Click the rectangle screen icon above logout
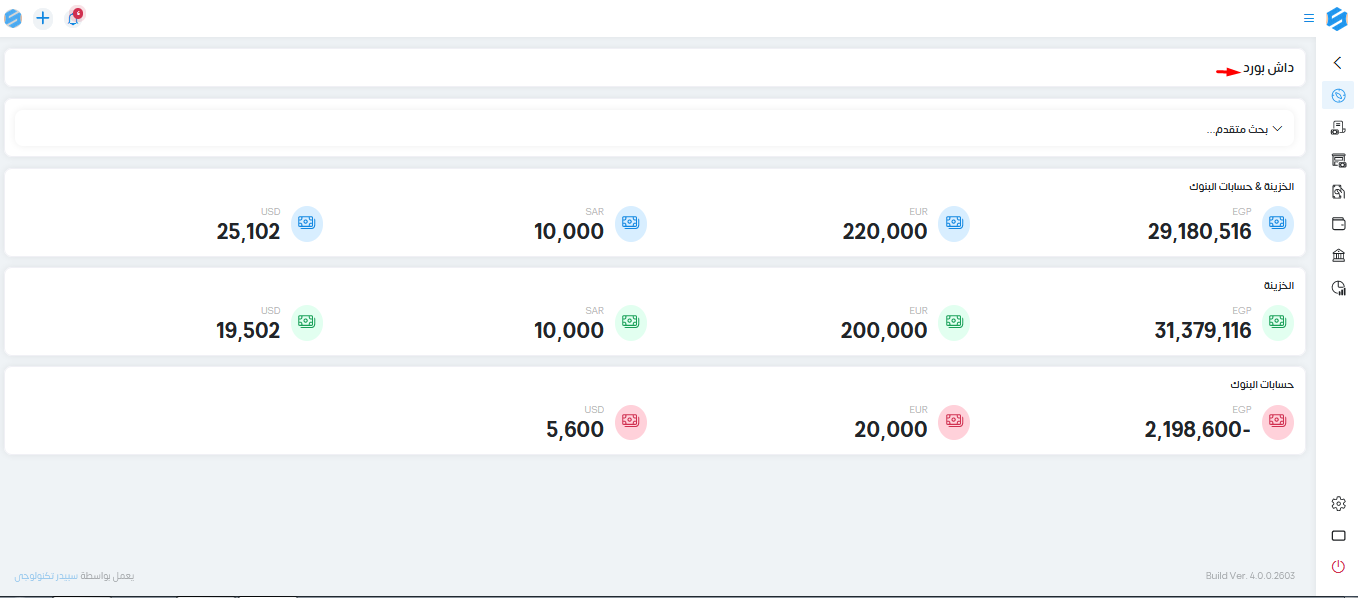 click(x=1338, y=535)
